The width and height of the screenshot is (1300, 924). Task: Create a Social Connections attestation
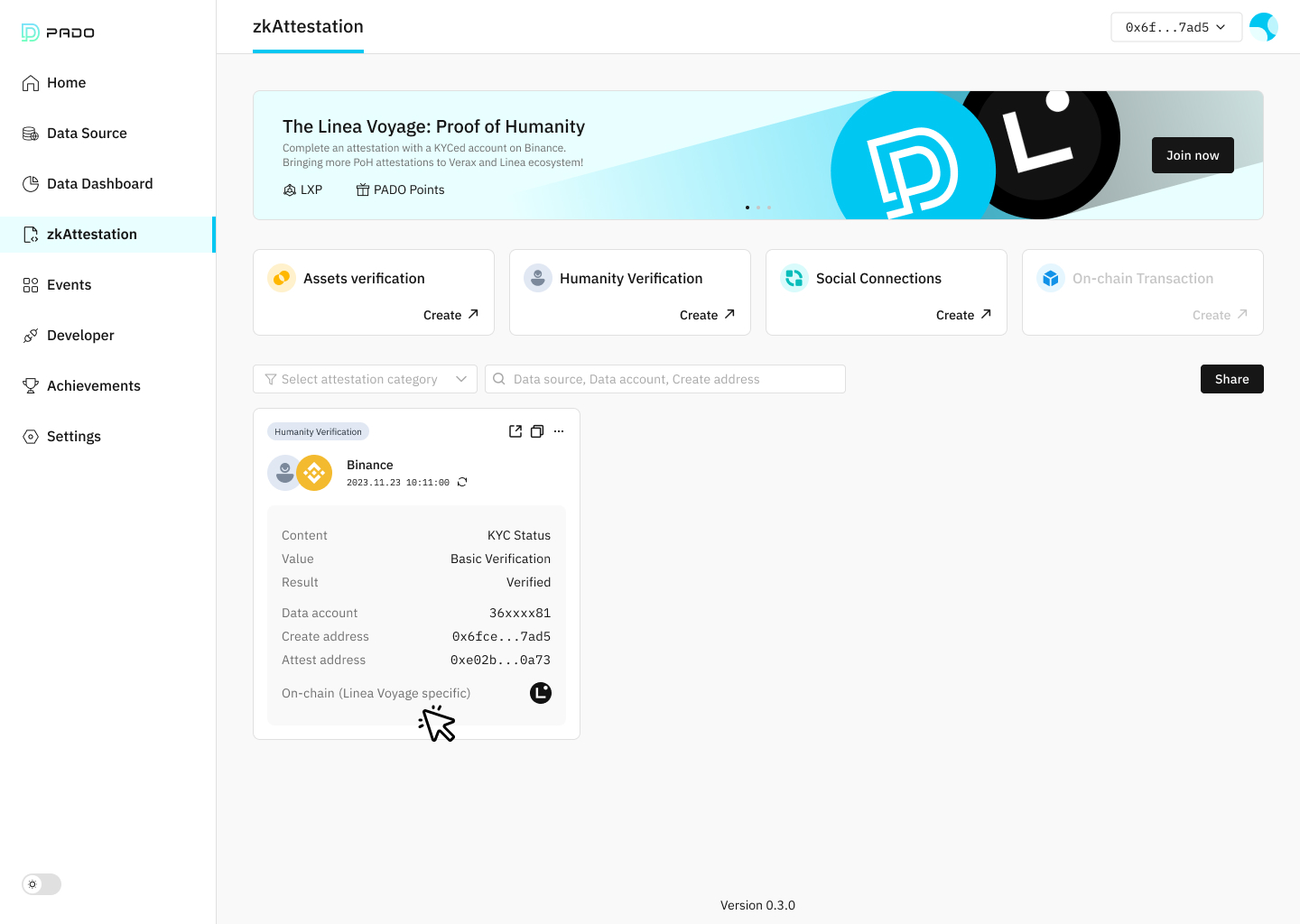tap(963, 315)
